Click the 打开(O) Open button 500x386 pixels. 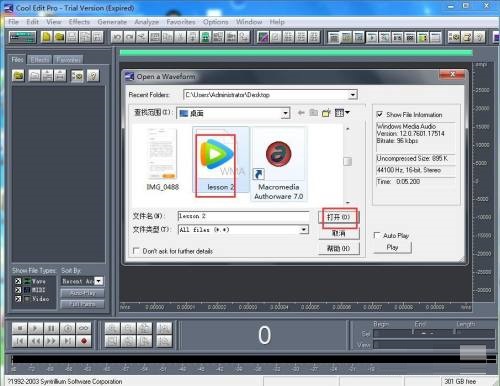coord(339,217)
